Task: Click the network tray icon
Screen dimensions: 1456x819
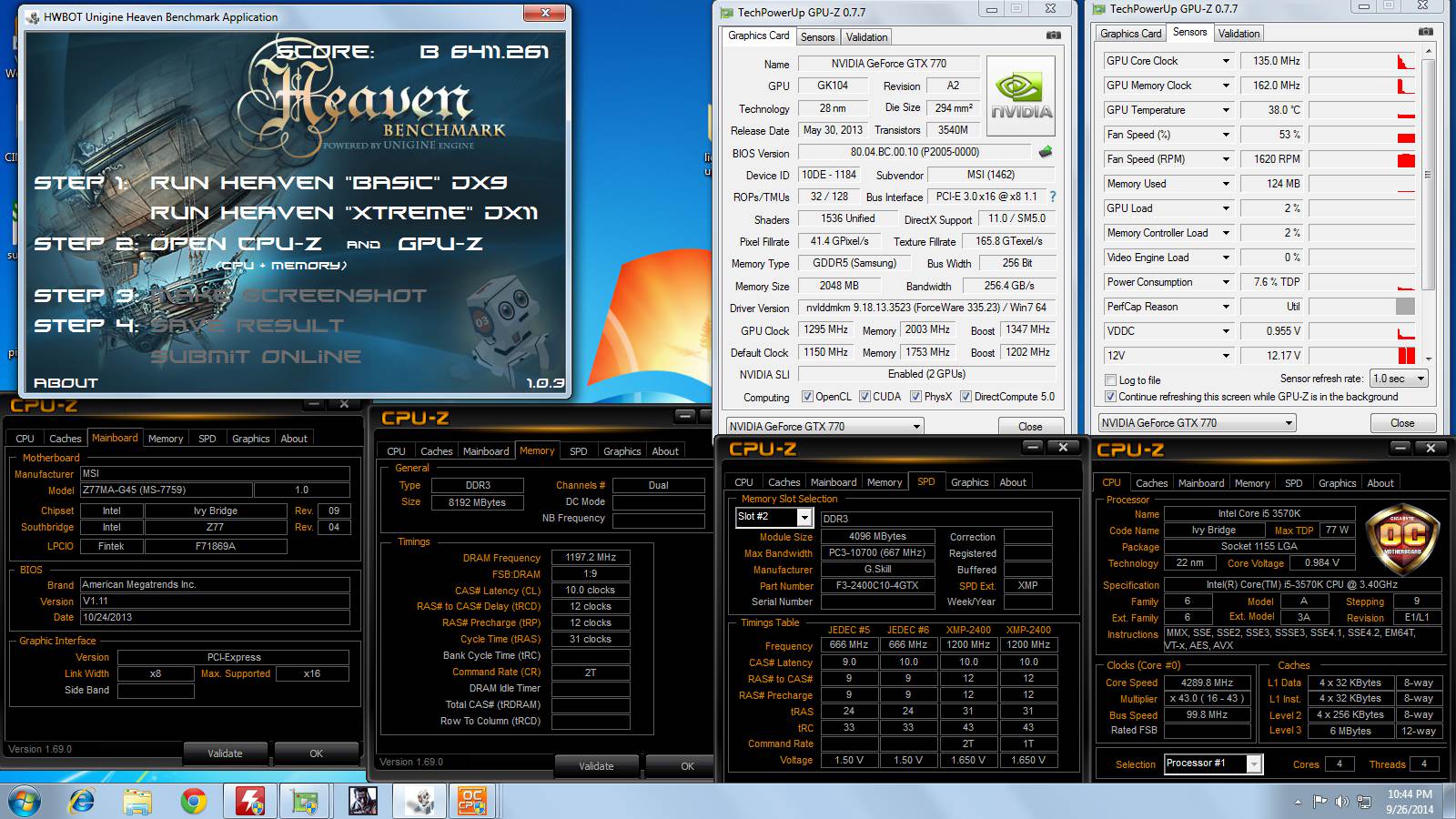Action: (x=1364, y=802)
